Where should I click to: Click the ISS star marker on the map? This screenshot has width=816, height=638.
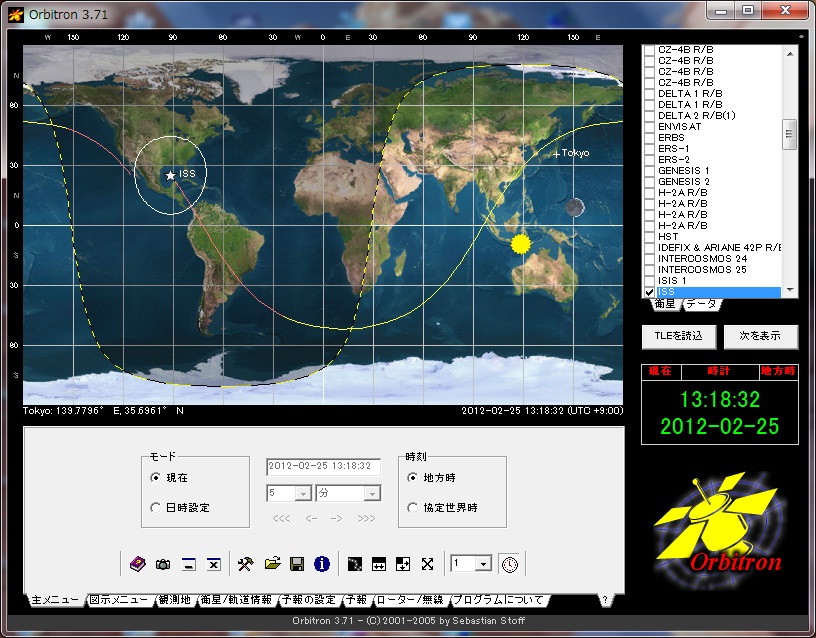point(170,175)
